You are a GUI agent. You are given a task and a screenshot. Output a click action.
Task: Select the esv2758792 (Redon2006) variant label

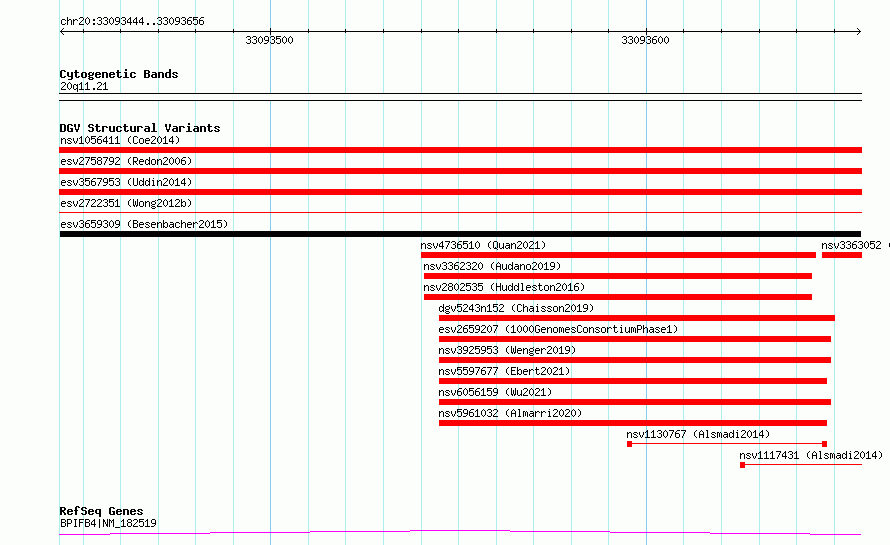[x=126, y=161]
